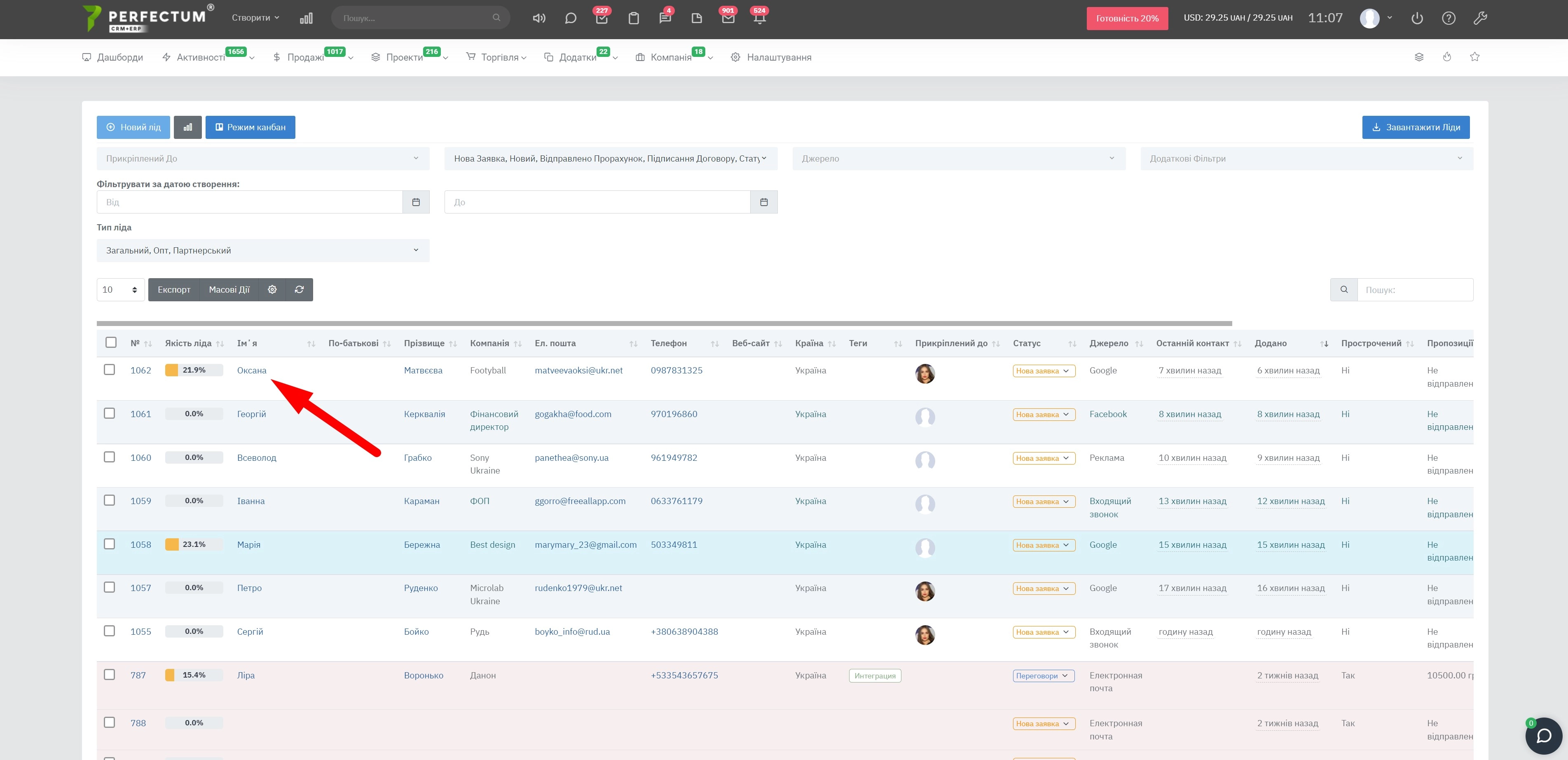
Task: Click the power logout icon
Action: pyautogui.click(x=1417, y=18)
